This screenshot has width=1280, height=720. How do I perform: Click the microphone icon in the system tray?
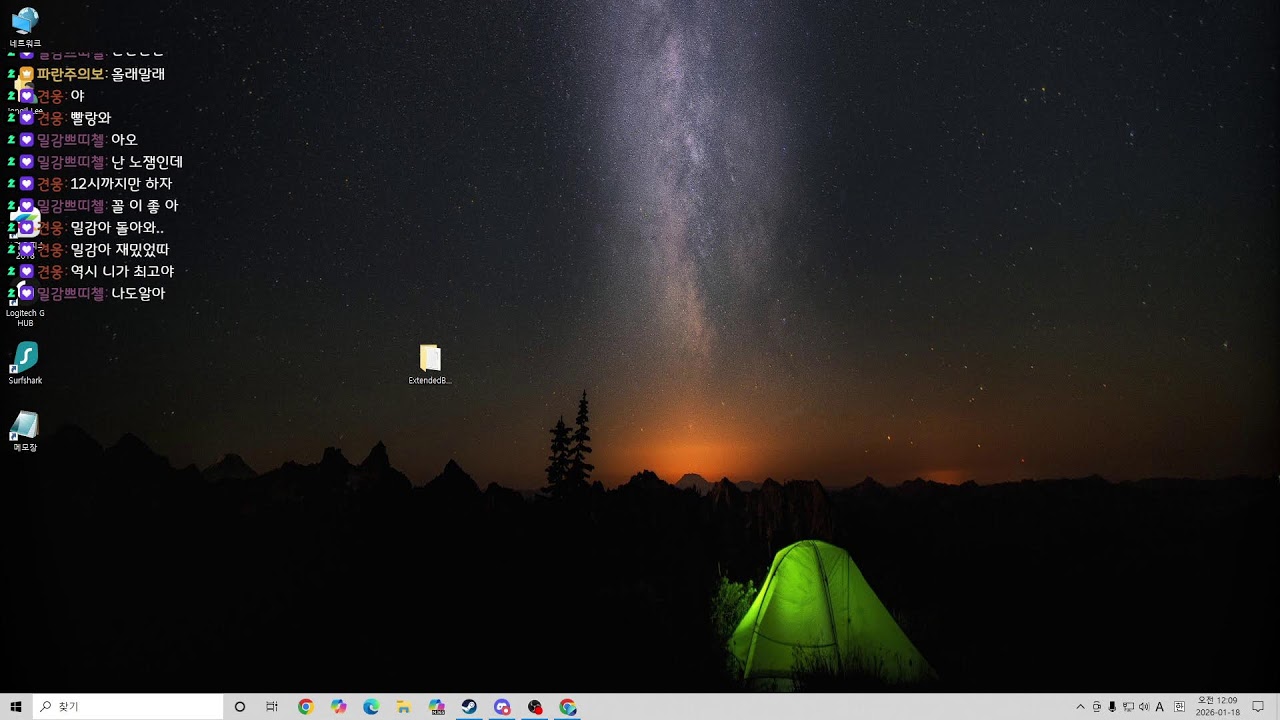click(1112, 707)
